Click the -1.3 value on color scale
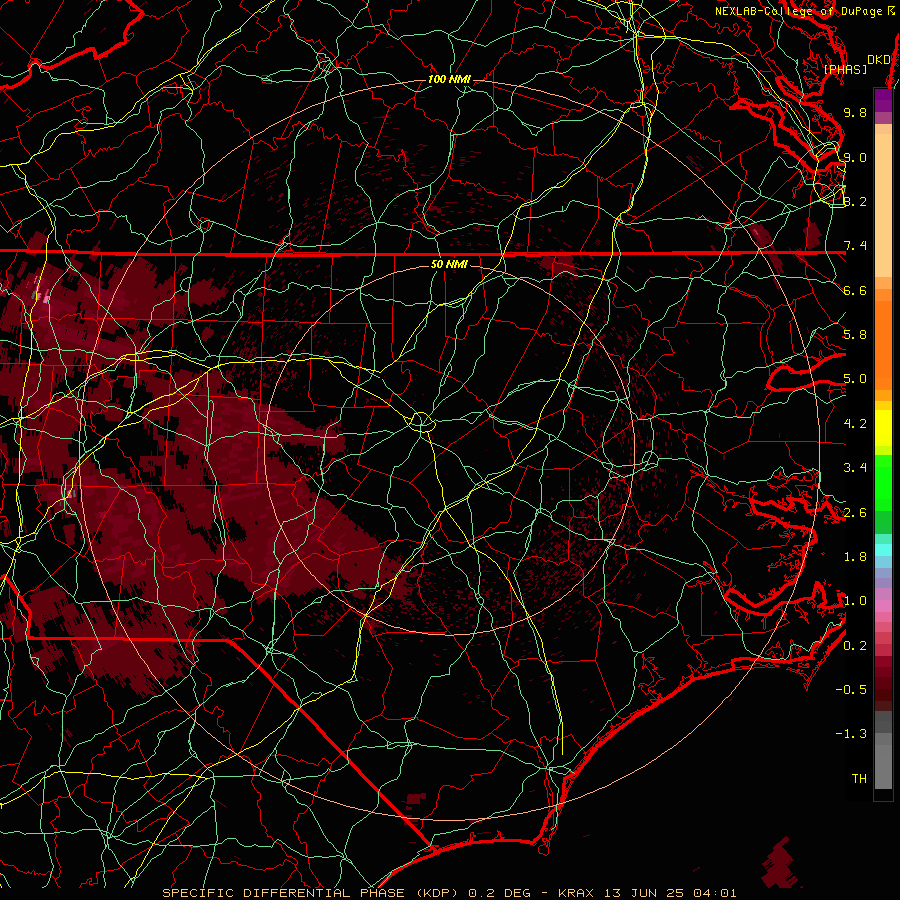Viewport: 900px width, 900px height. point(851,734)
